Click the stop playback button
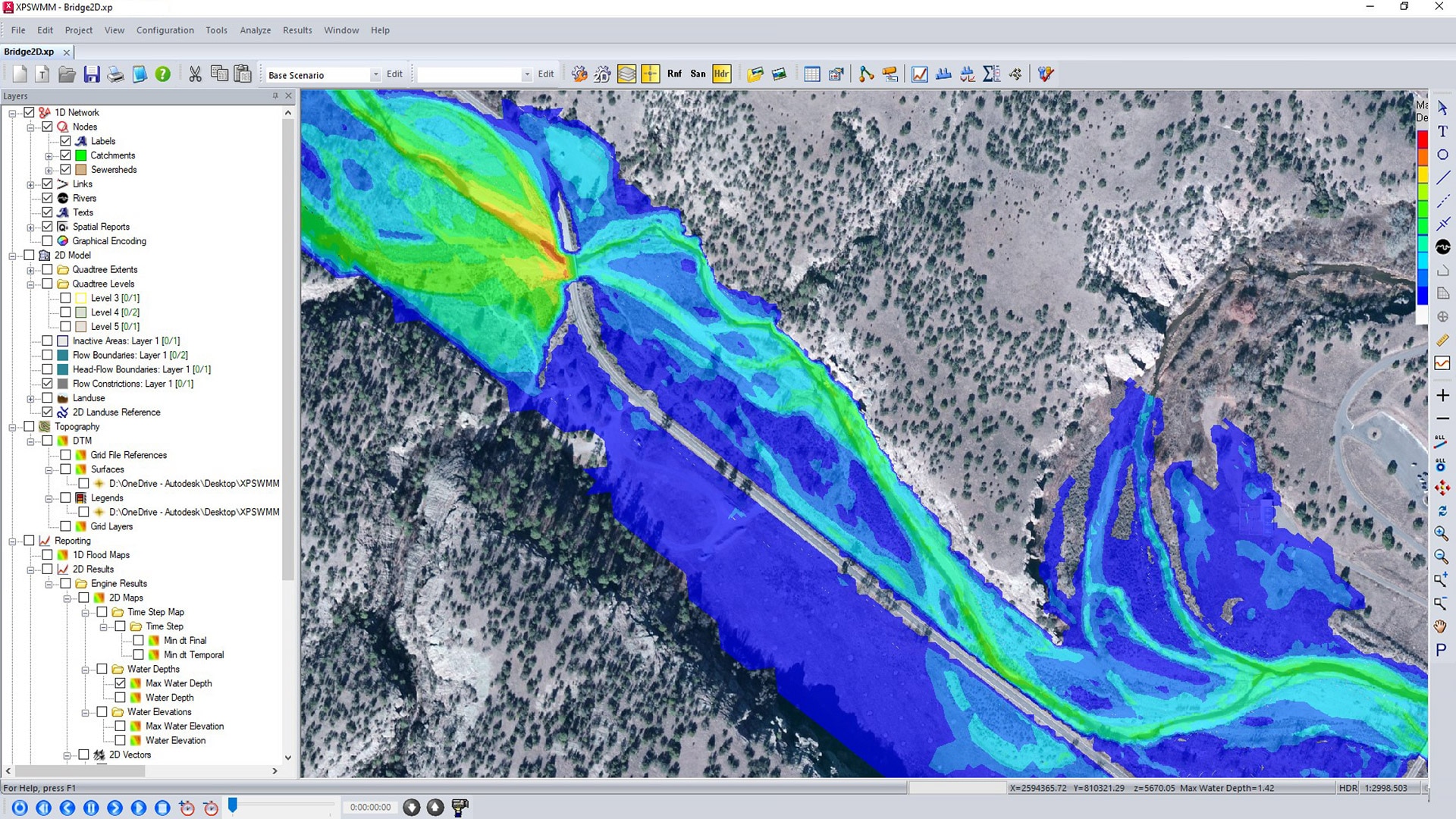The width and height of the screenshot is (1456, 819). (162, 808)
